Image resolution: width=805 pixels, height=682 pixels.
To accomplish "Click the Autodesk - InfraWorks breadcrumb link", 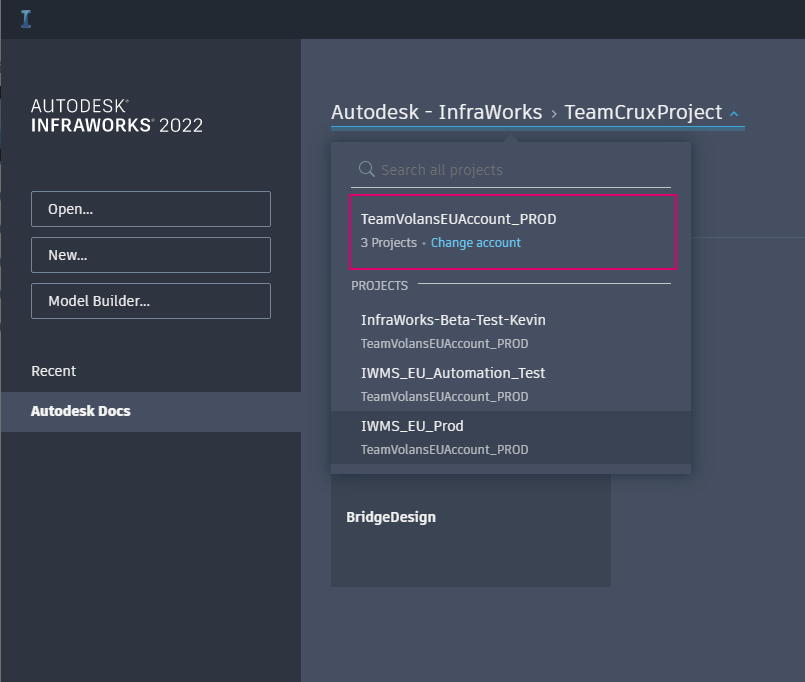I will [x=434, y=111].
